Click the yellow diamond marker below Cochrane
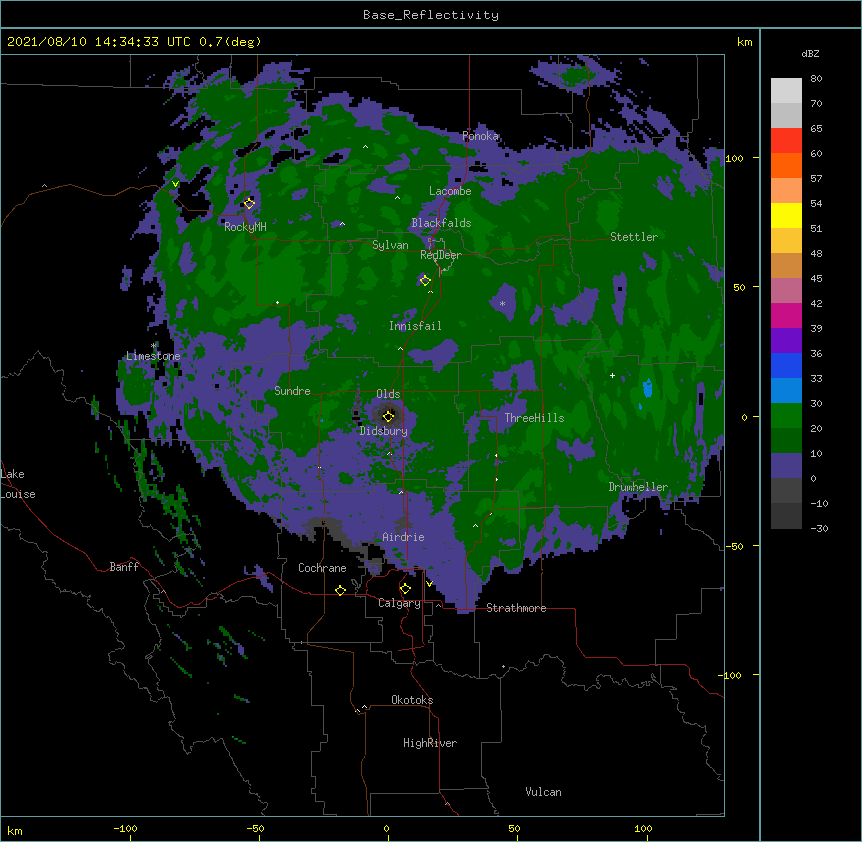Viewport: 862px width, 842px height. coord(340,590)
